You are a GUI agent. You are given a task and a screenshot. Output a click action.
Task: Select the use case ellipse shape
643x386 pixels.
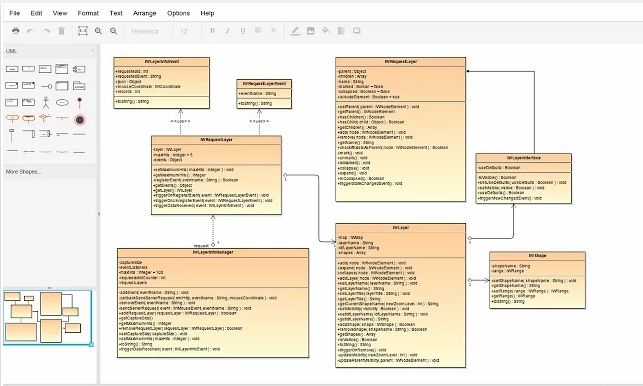click(62, 103)
